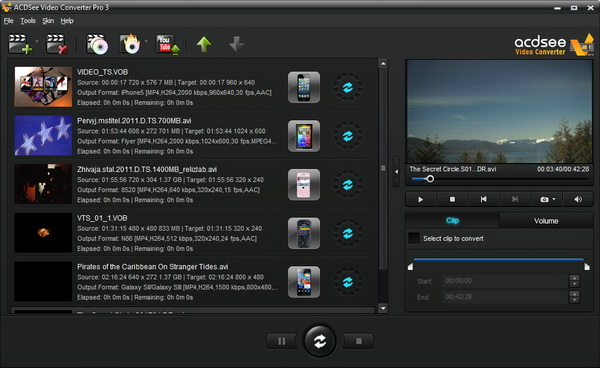Click the YouTube upload icon
Image resolution: width=600 pixels, height=368 pixels.
[167, 44]
